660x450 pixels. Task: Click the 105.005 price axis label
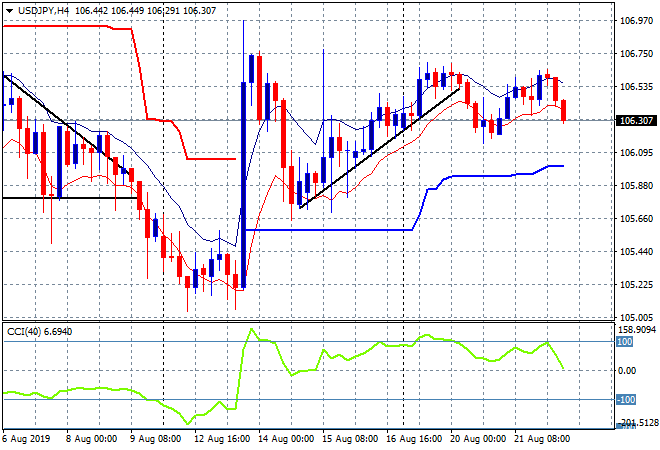tap(636, 318)
